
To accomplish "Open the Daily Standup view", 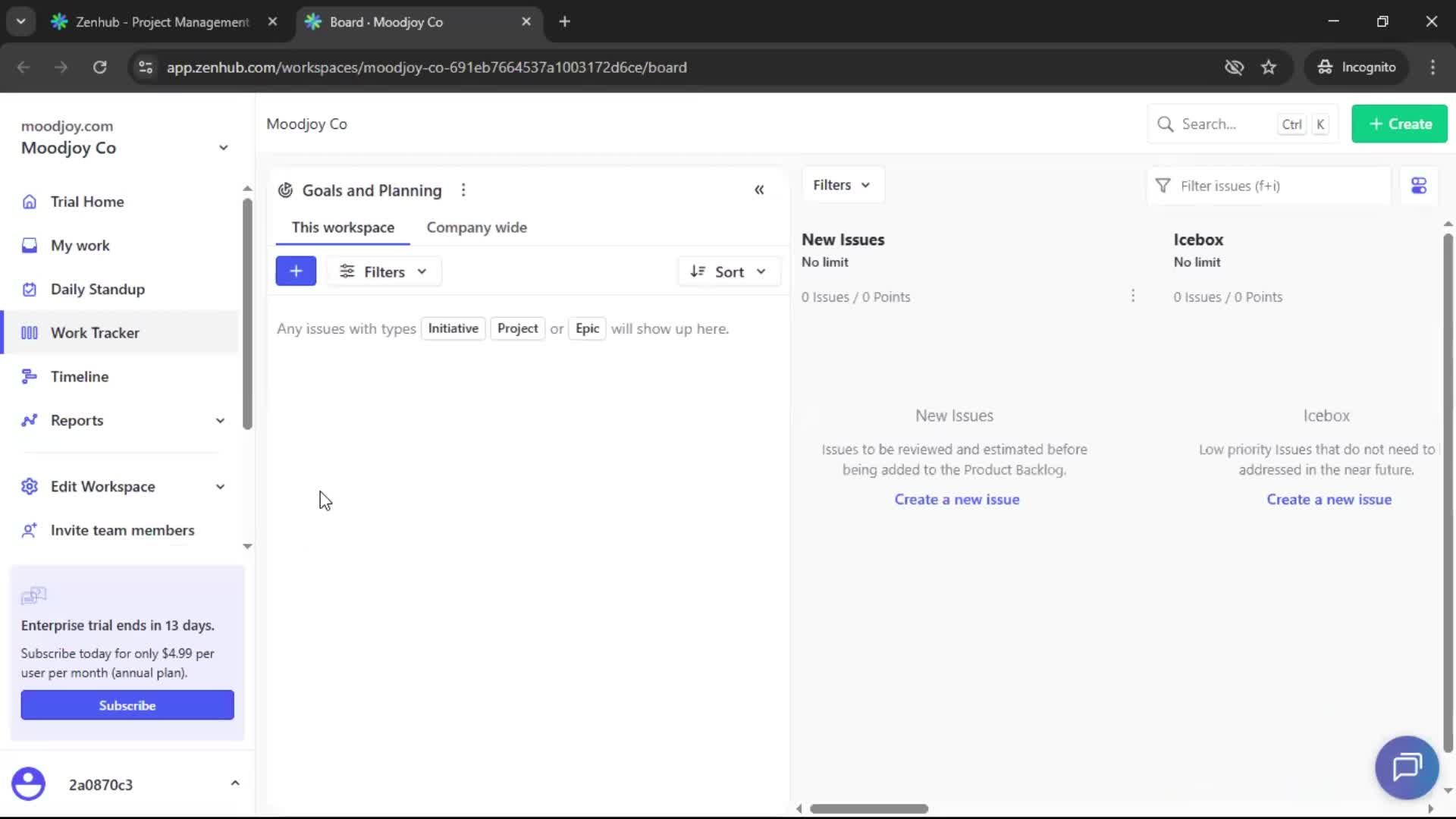I will point(96,289).
